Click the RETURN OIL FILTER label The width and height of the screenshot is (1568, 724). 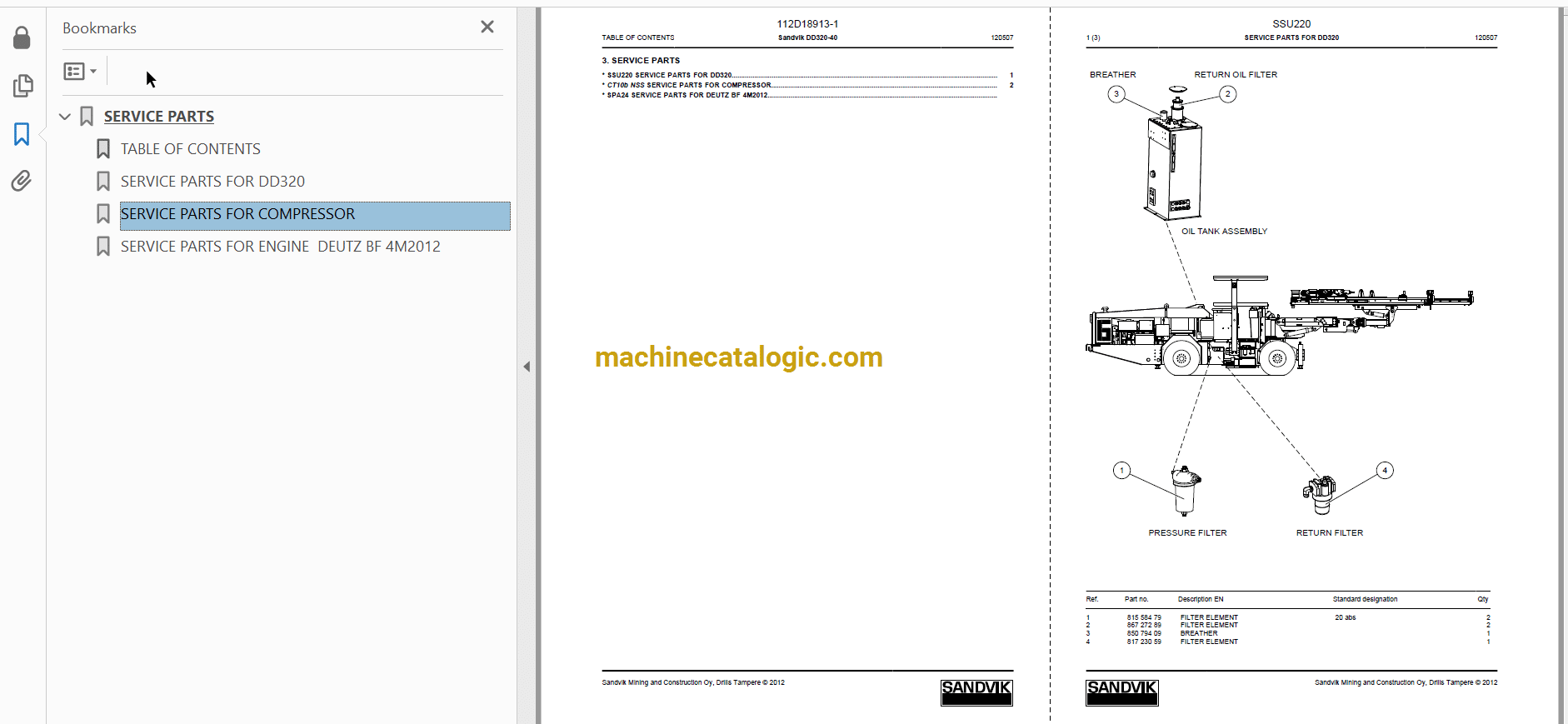pos(1236,75)
